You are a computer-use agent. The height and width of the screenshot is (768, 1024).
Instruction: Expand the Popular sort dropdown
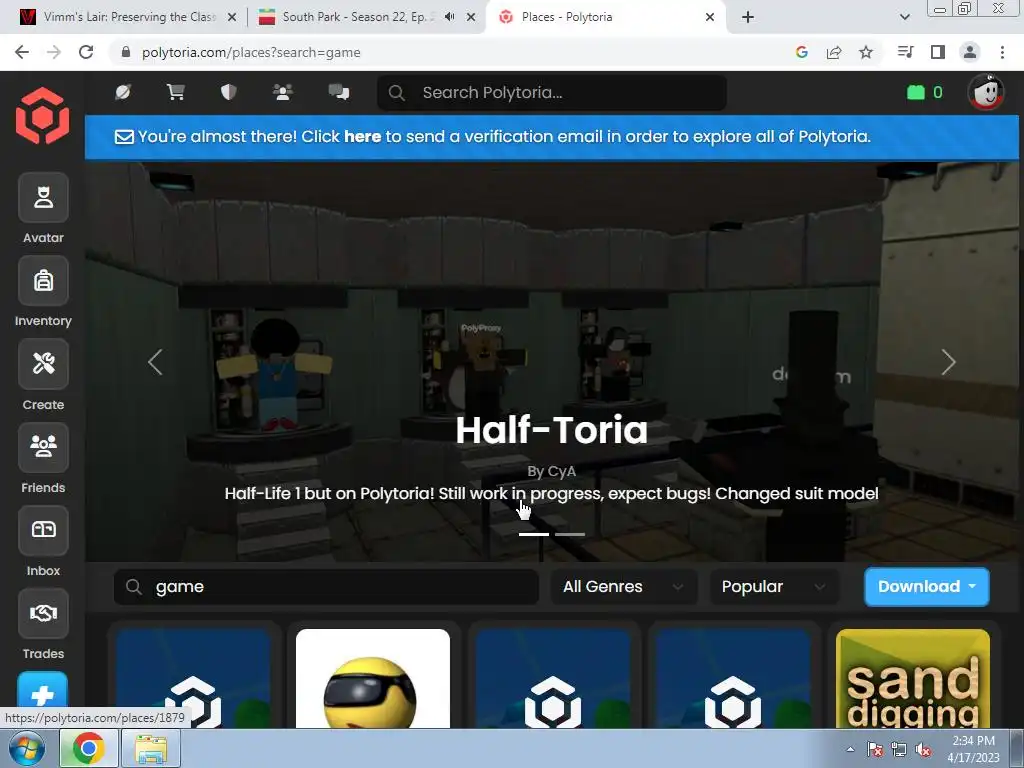(x=775, y=586)
